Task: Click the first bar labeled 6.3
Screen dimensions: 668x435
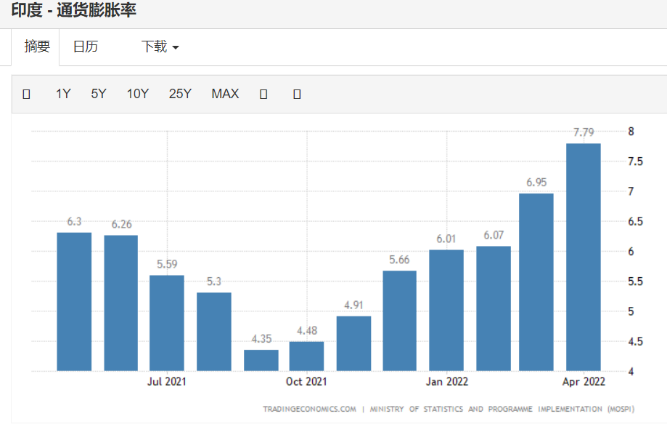Action: (x=74, y=302)
